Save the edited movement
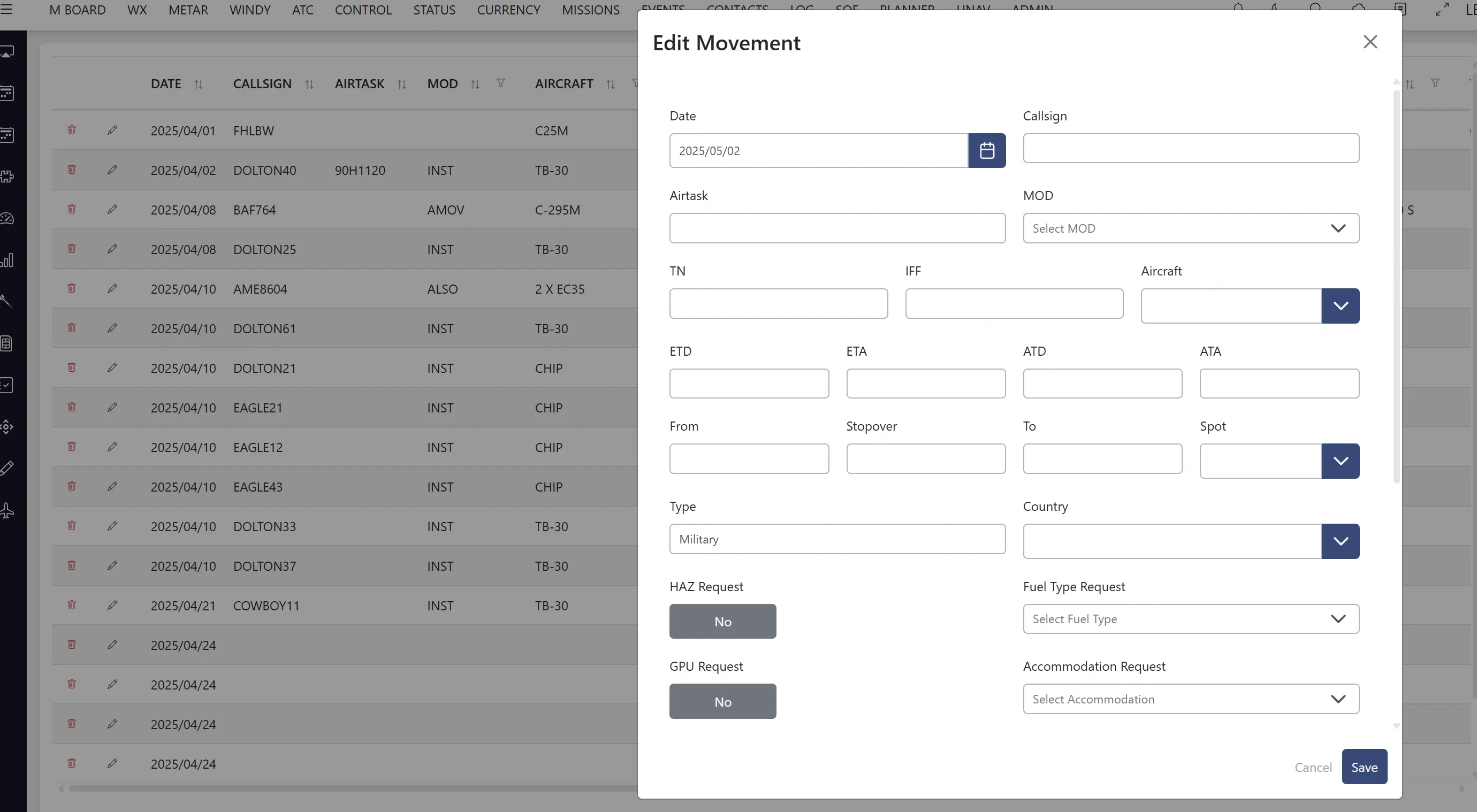 pyautogui.click(x=1365, y=767)
